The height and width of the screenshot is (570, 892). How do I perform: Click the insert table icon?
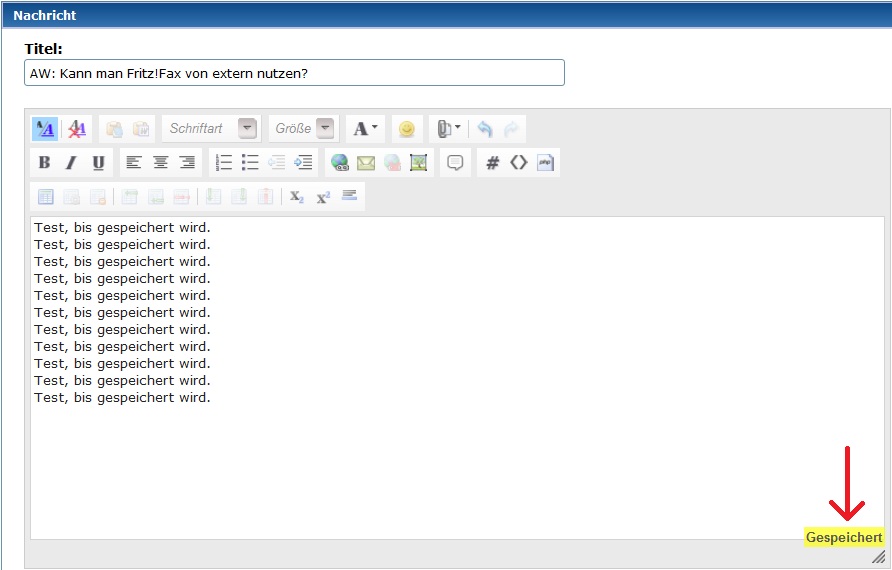46,197
